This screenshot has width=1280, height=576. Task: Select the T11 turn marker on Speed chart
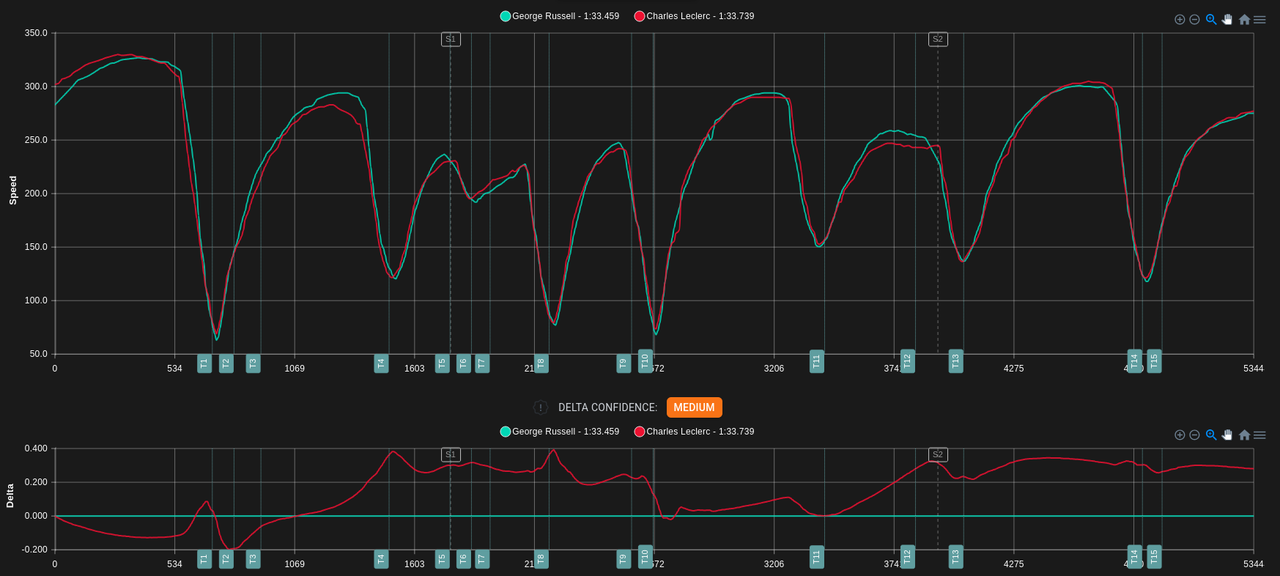point(816,361)
